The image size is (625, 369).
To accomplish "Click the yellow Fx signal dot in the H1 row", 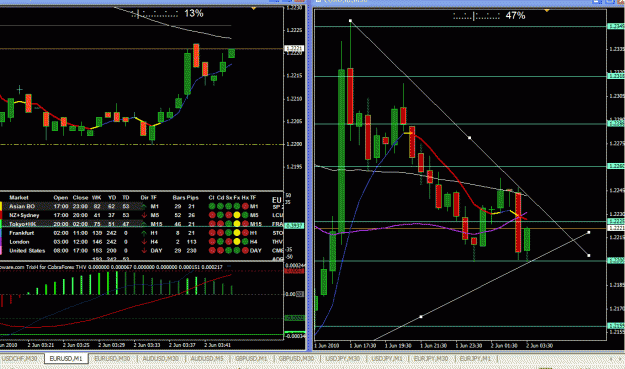I will click(237, 233).
